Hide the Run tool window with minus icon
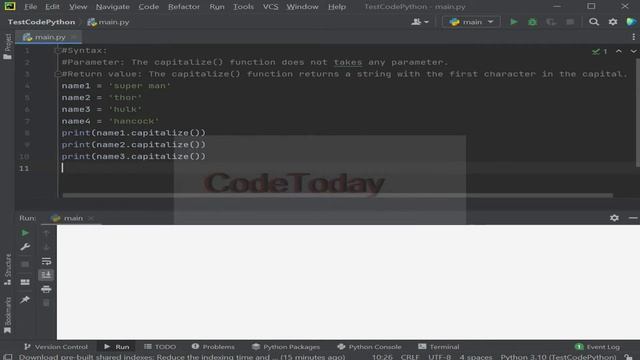This screenshot has height=360, width=640. (x=633, y=218)
